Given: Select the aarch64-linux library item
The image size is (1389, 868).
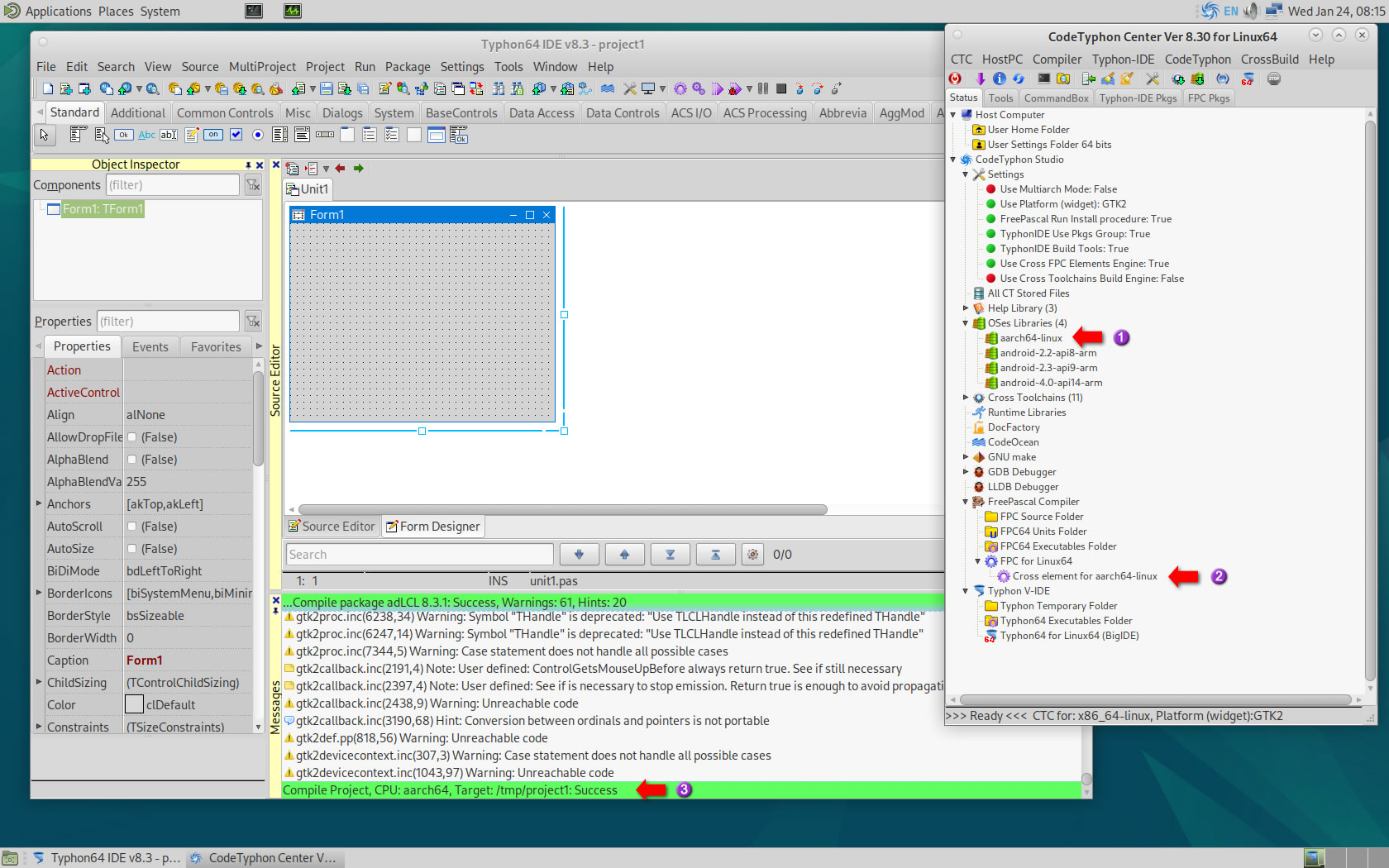Looking at the screenshot, I should coord(1031,338).
